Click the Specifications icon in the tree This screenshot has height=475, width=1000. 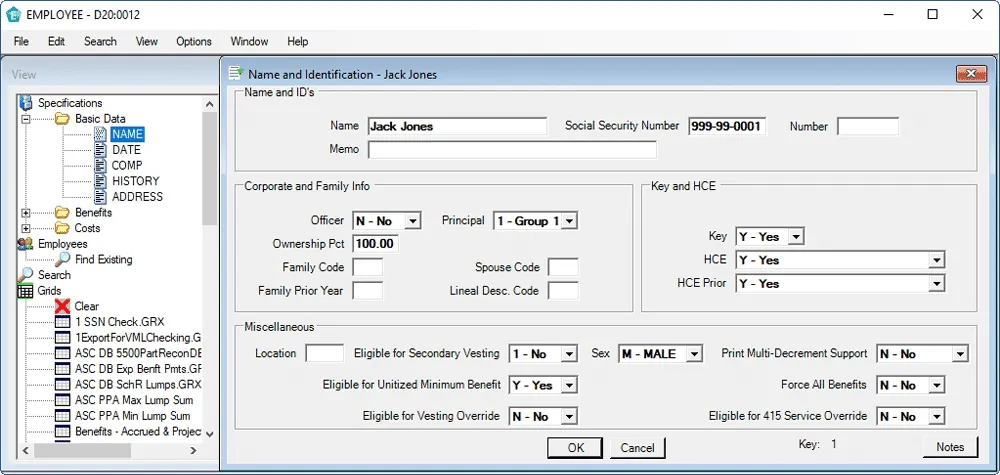coord(26,103)
